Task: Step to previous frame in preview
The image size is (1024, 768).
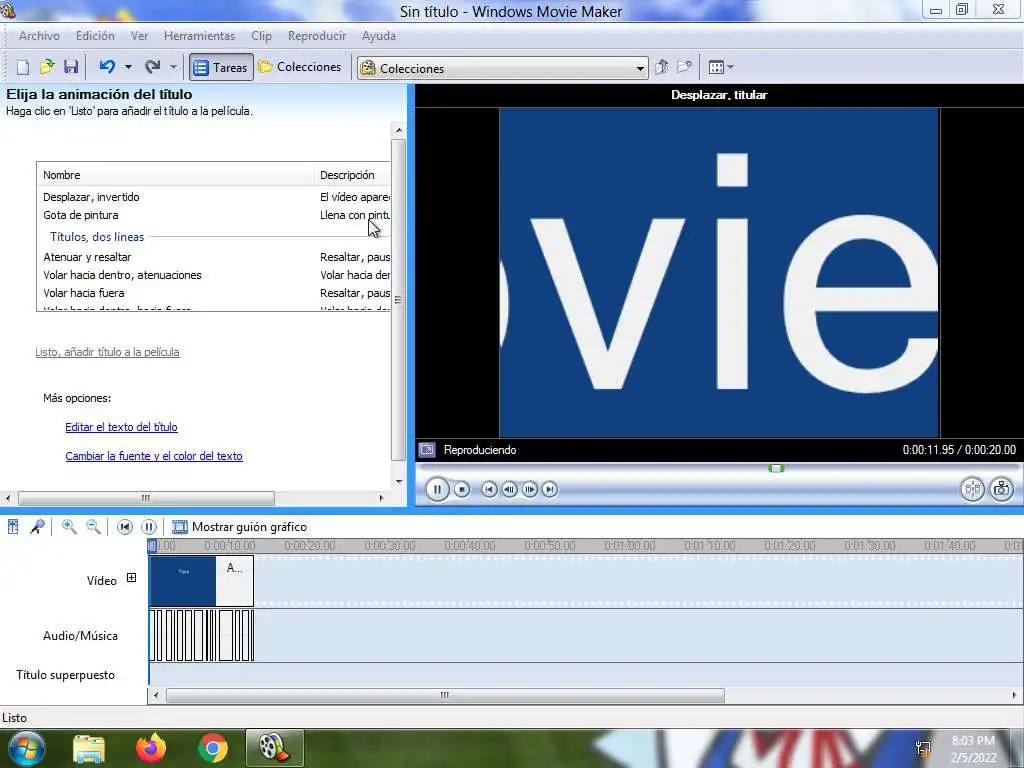Action: click(509, 489)
